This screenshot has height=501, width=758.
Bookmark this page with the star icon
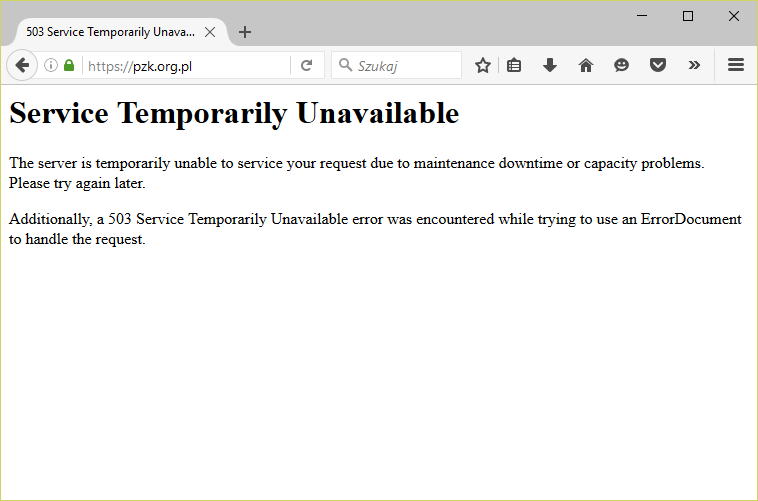(483, 65)
